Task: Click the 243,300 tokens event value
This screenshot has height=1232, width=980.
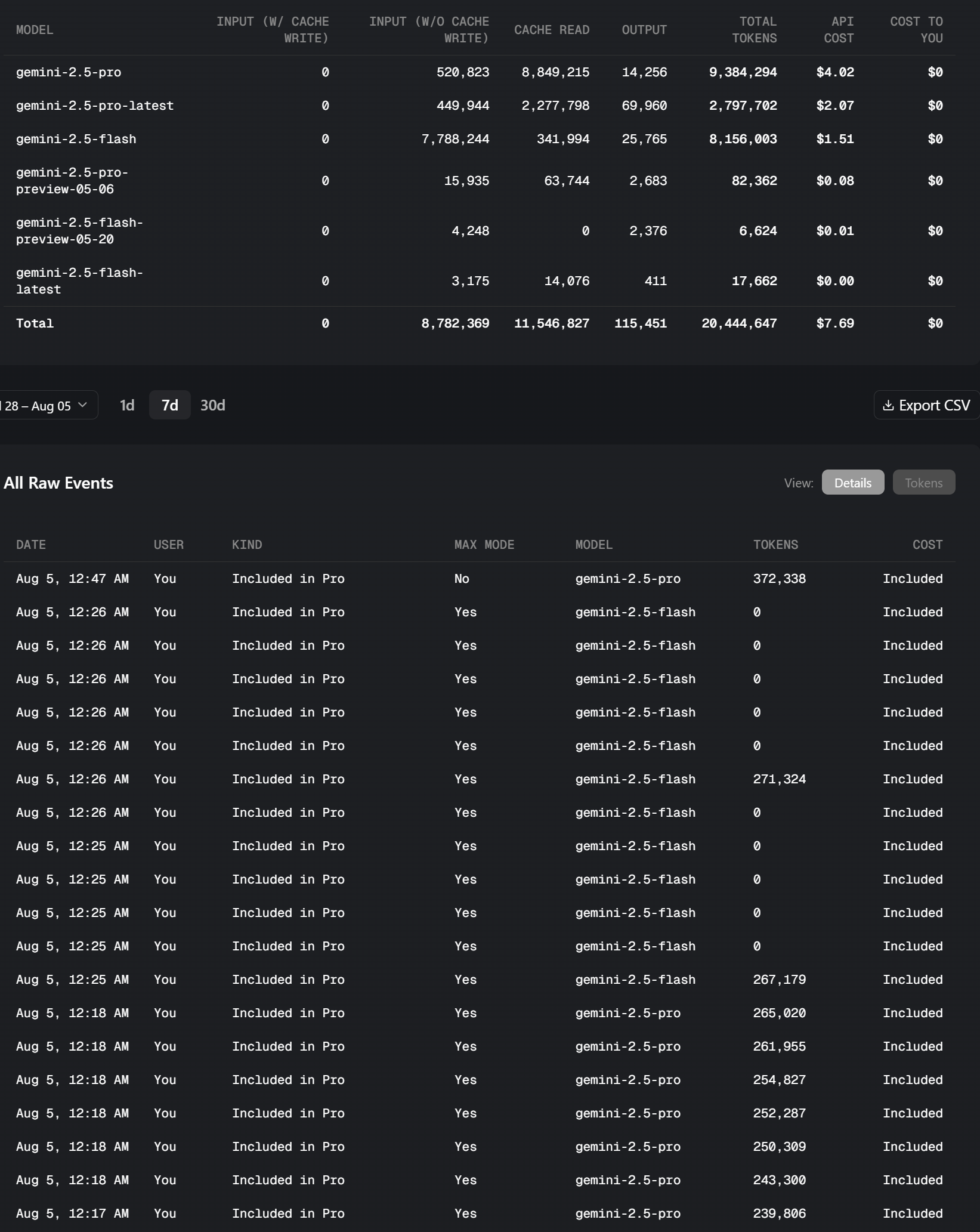Action: (x=780, y=1180)
